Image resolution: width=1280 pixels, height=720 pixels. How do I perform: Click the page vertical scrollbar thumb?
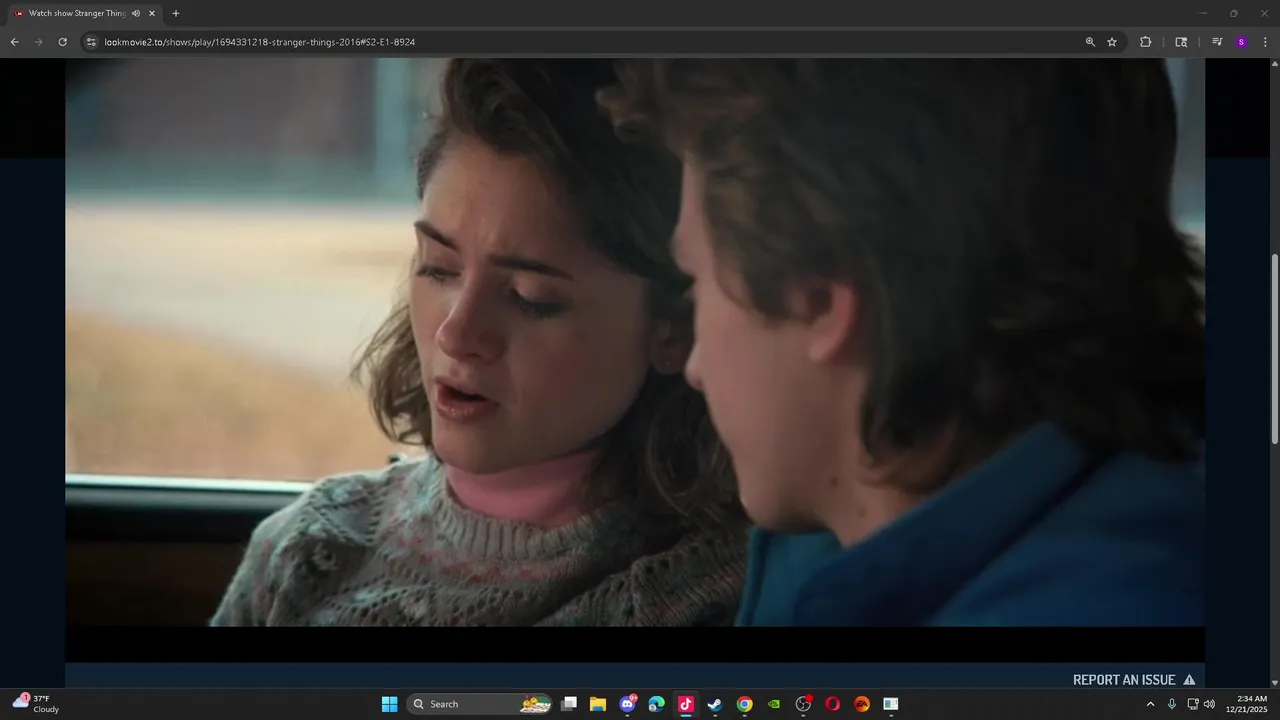point(1274,349)
